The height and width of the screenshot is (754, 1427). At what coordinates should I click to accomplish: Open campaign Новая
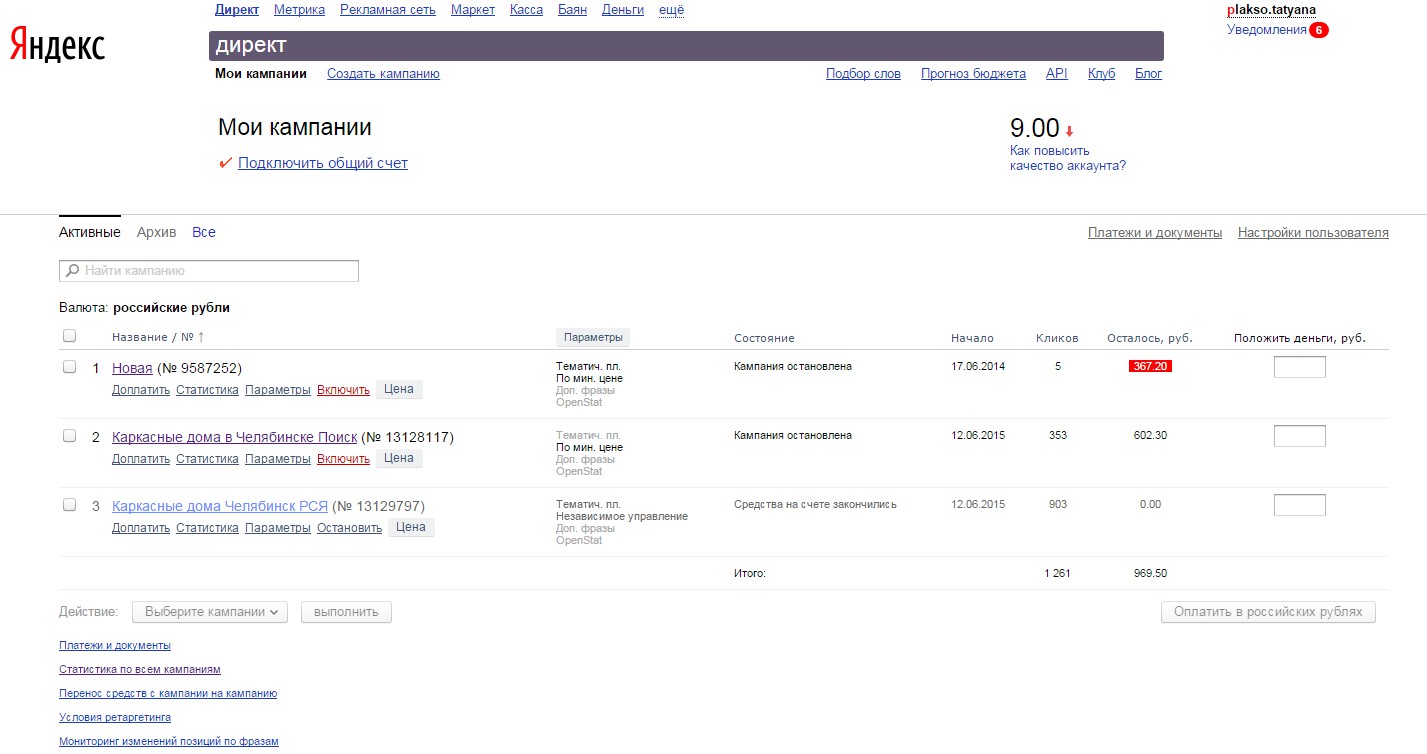point(132,368)
